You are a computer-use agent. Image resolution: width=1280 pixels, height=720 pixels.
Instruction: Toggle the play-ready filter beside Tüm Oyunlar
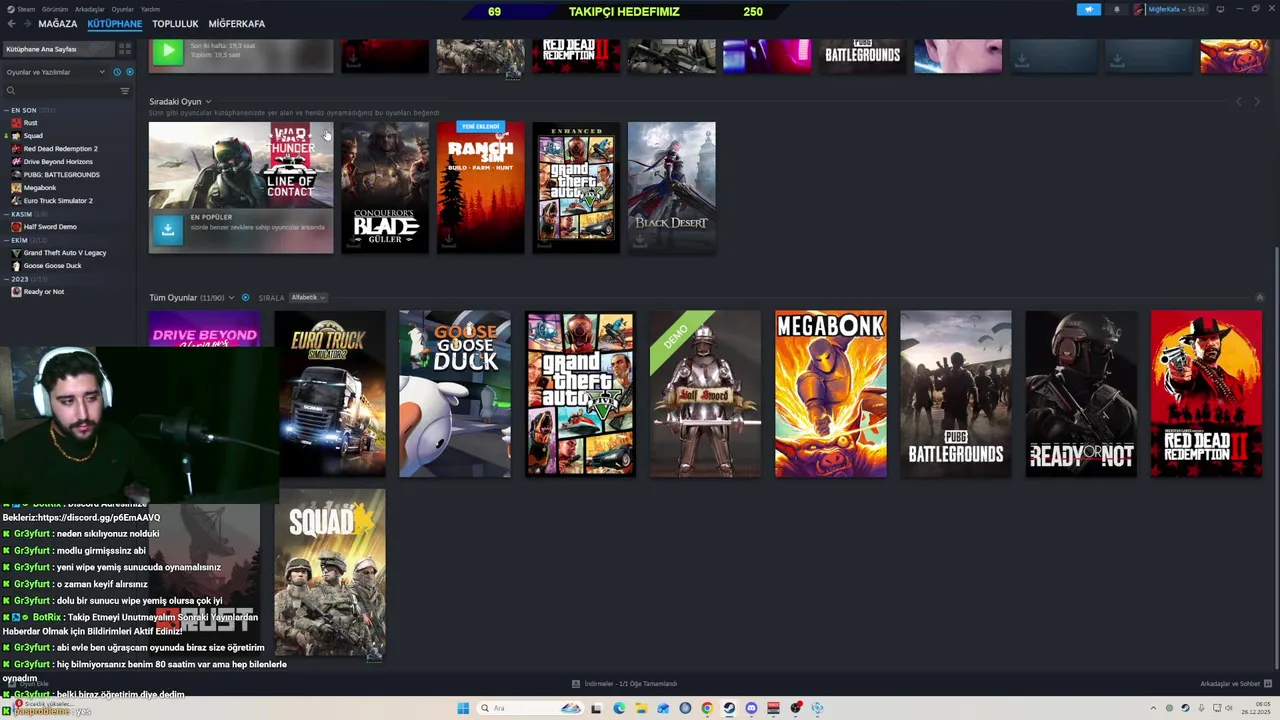pyautogui.click(x=245, y=297)
